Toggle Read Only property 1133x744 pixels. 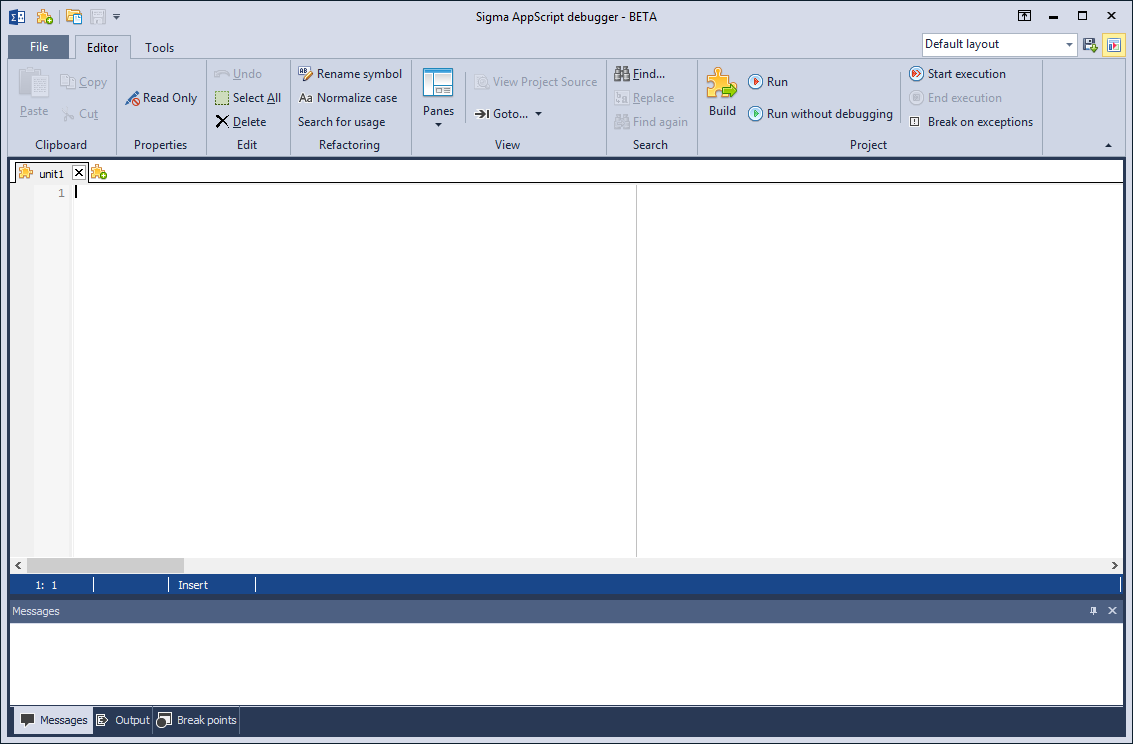[x=161, y=98]
